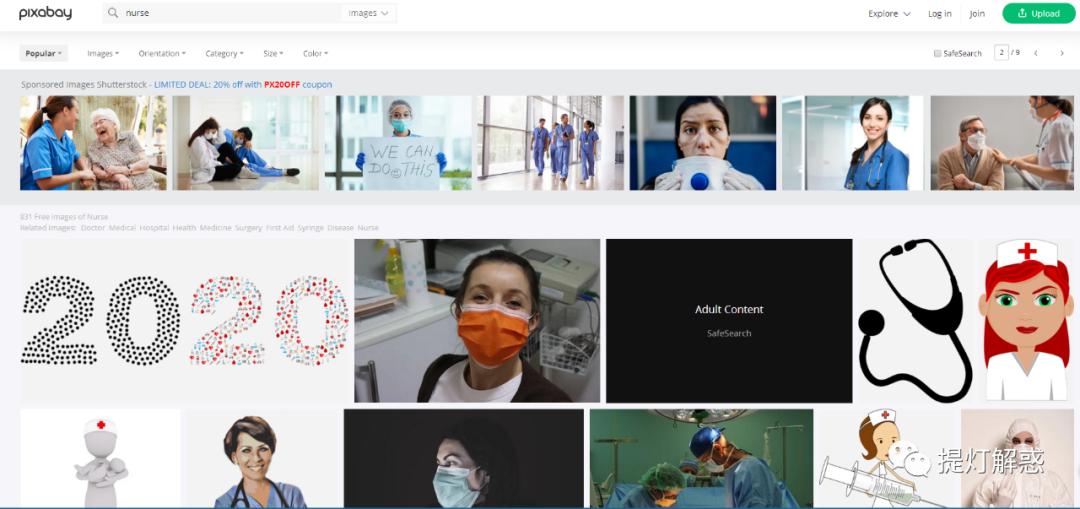The image size is (1080, 509).
Task: Go to next results page arrow
Action: click(x=1061, y=53)
